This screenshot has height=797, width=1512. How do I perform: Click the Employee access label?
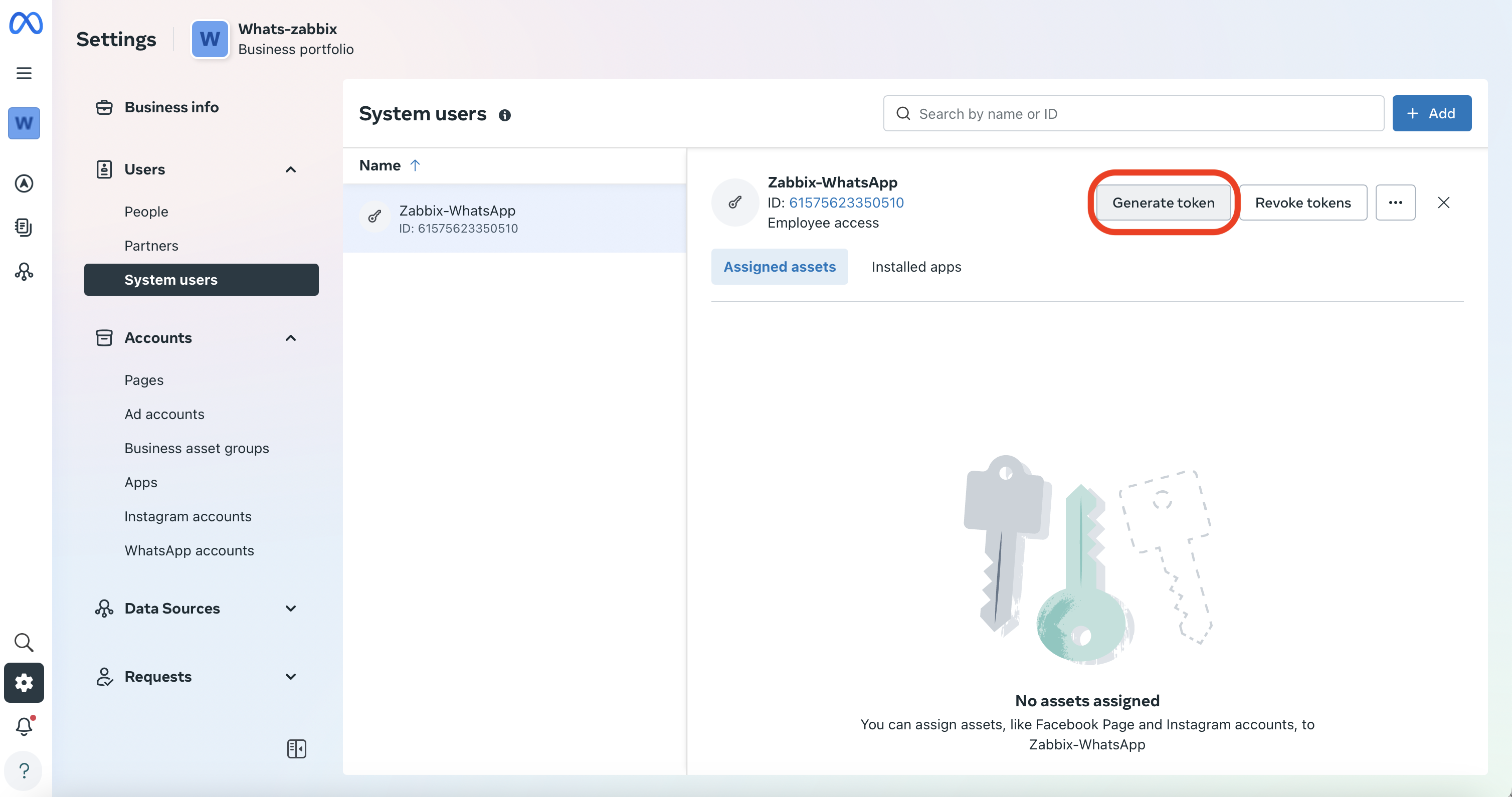point(823,223)
